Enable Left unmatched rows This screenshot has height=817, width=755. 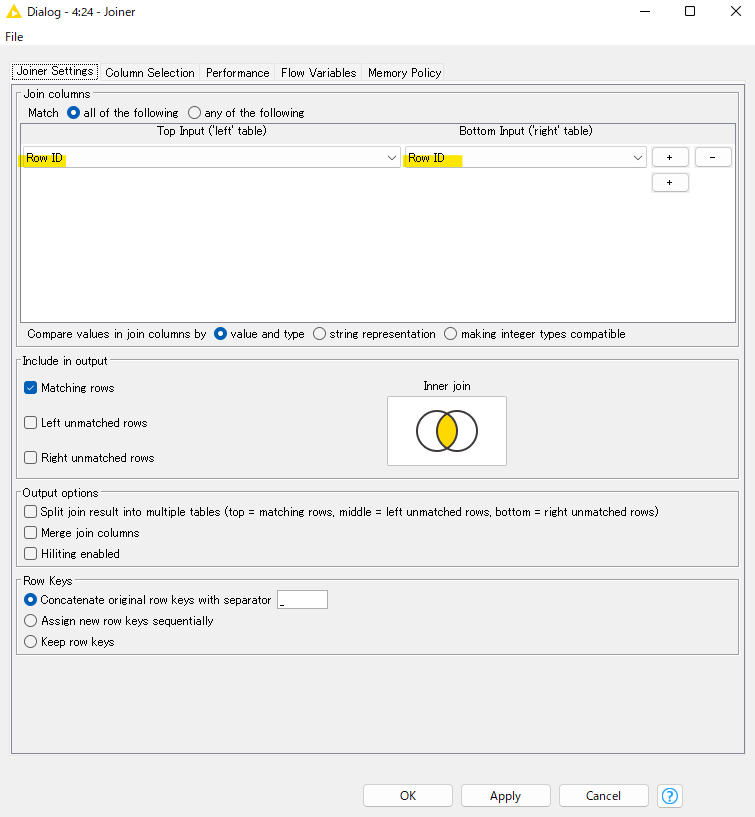[x=31, y=423]
